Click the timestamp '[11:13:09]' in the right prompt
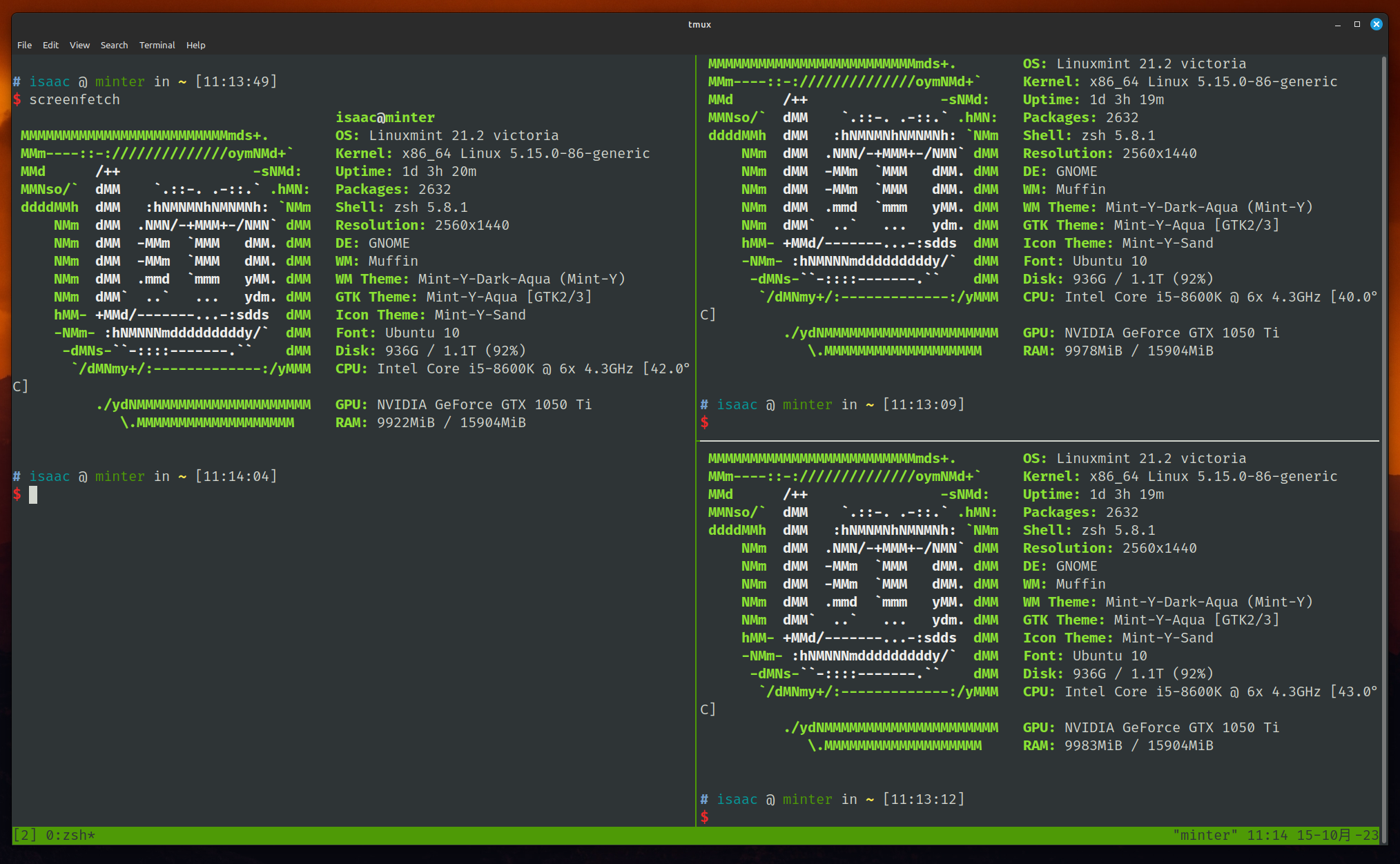The height and width of the screenshot is (864, 1400). pyautogui.click(x=924, y=404)
